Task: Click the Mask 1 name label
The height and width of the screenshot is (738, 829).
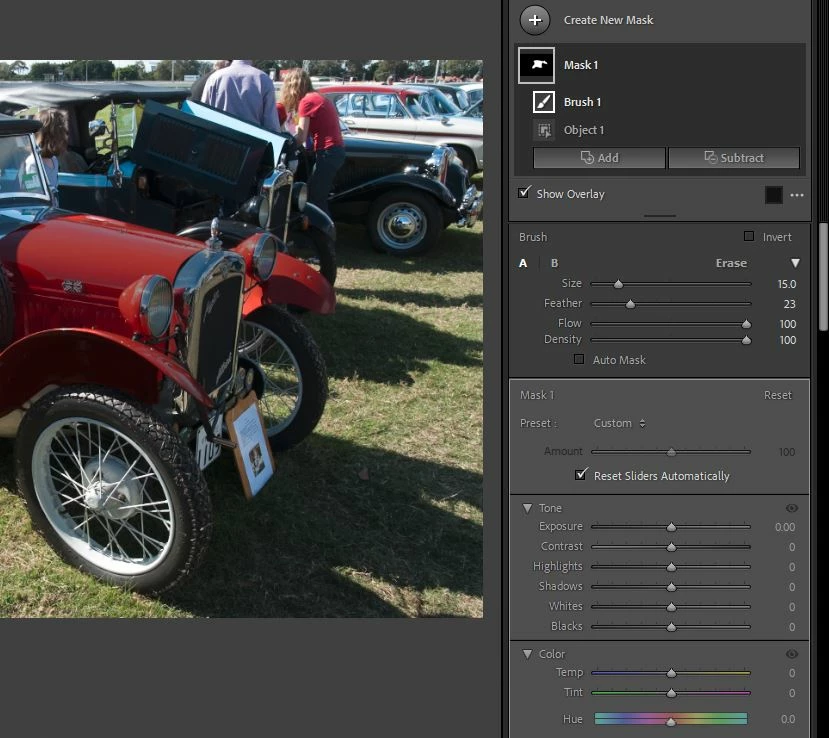Action: pos(581,65)
